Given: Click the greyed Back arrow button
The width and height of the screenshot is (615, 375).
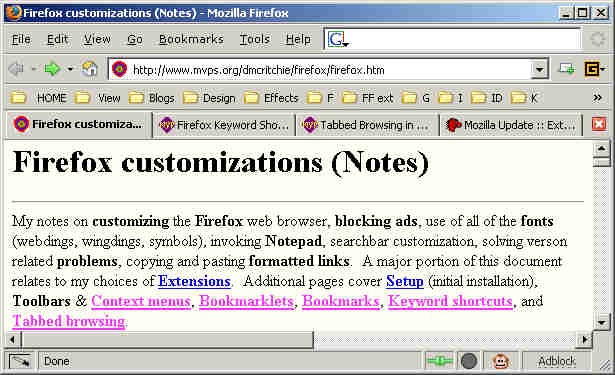Looking at the screenshot, I should tap(16, 69).
